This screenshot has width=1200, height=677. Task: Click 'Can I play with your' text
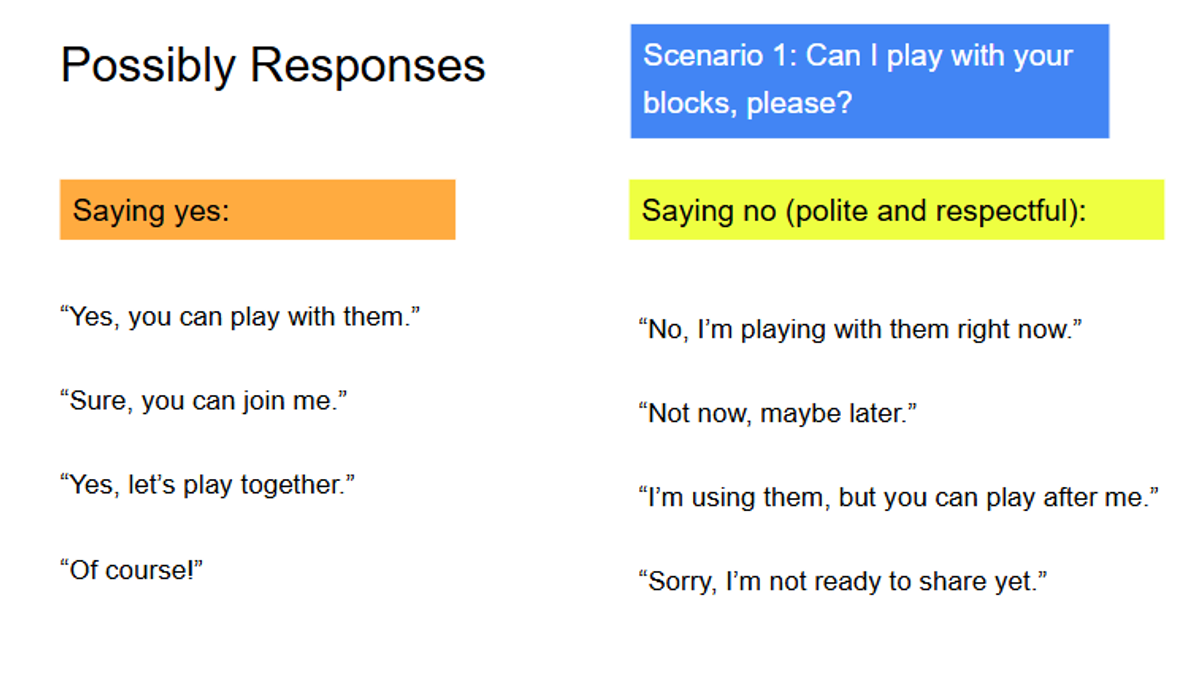939,56
